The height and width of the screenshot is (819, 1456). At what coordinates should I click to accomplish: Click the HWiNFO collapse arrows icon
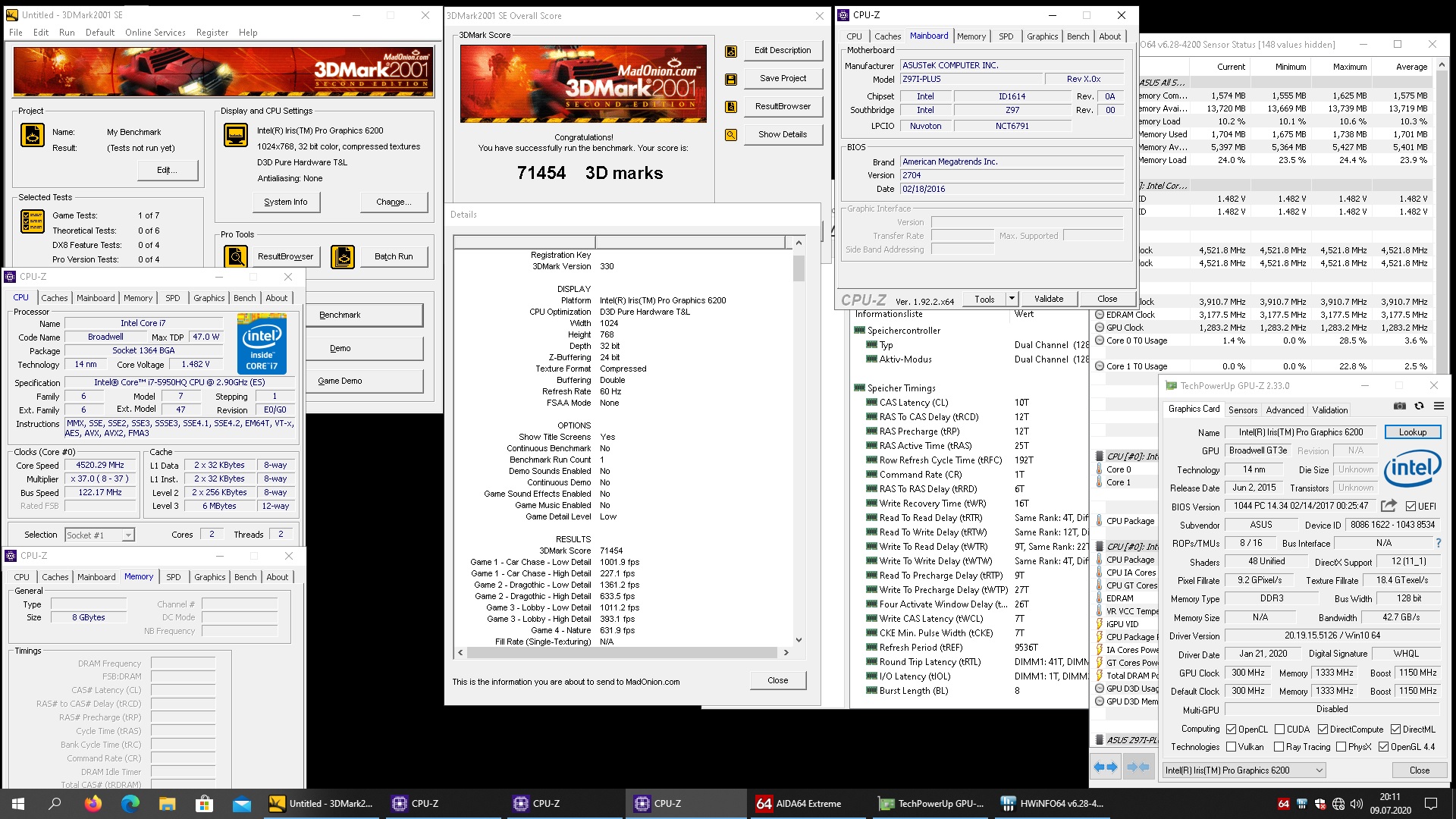[x=1138, y=767]
